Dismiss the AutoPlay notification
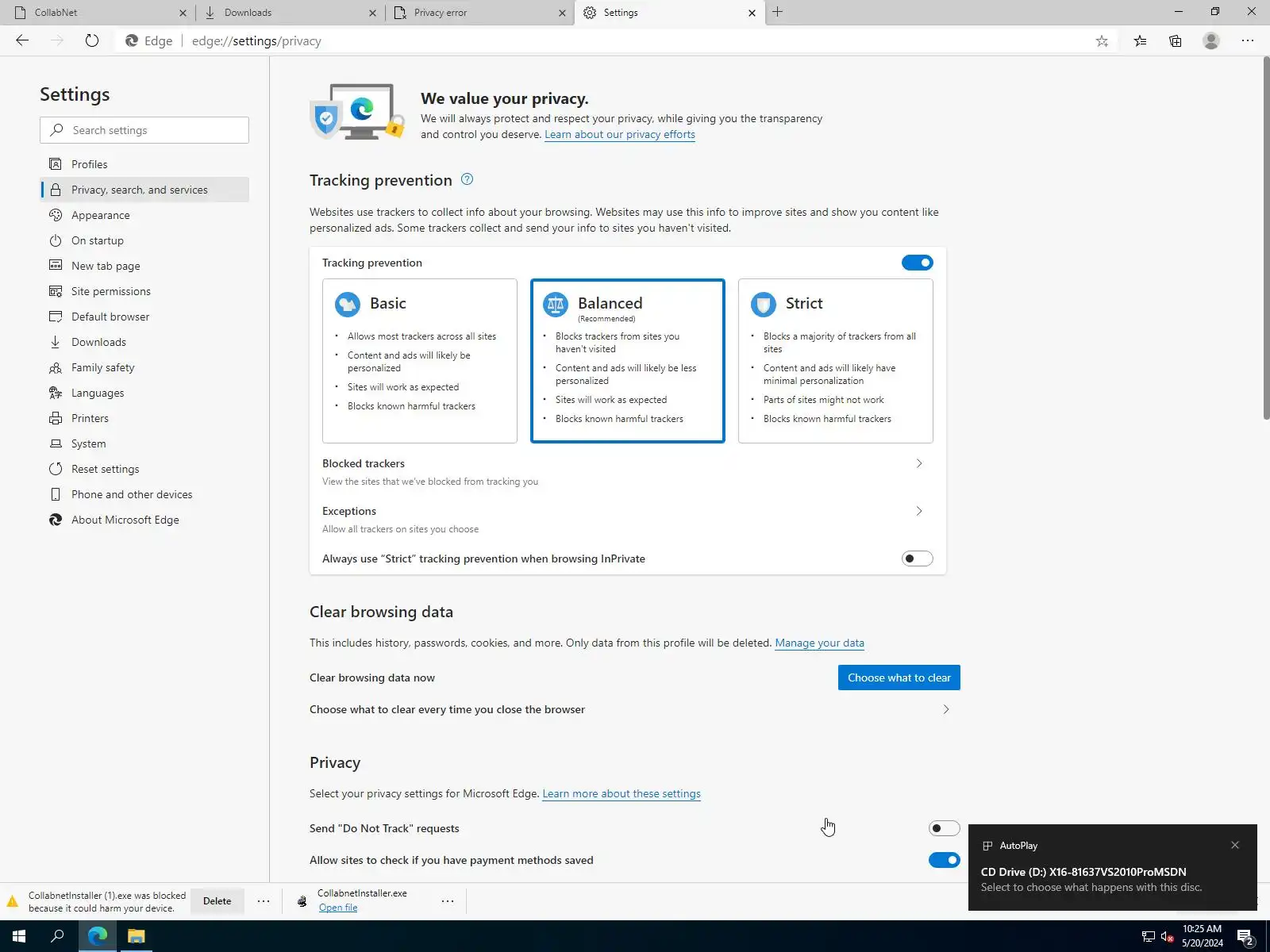The width and height of the screenshot is (1270, 952). [1235, 845]
